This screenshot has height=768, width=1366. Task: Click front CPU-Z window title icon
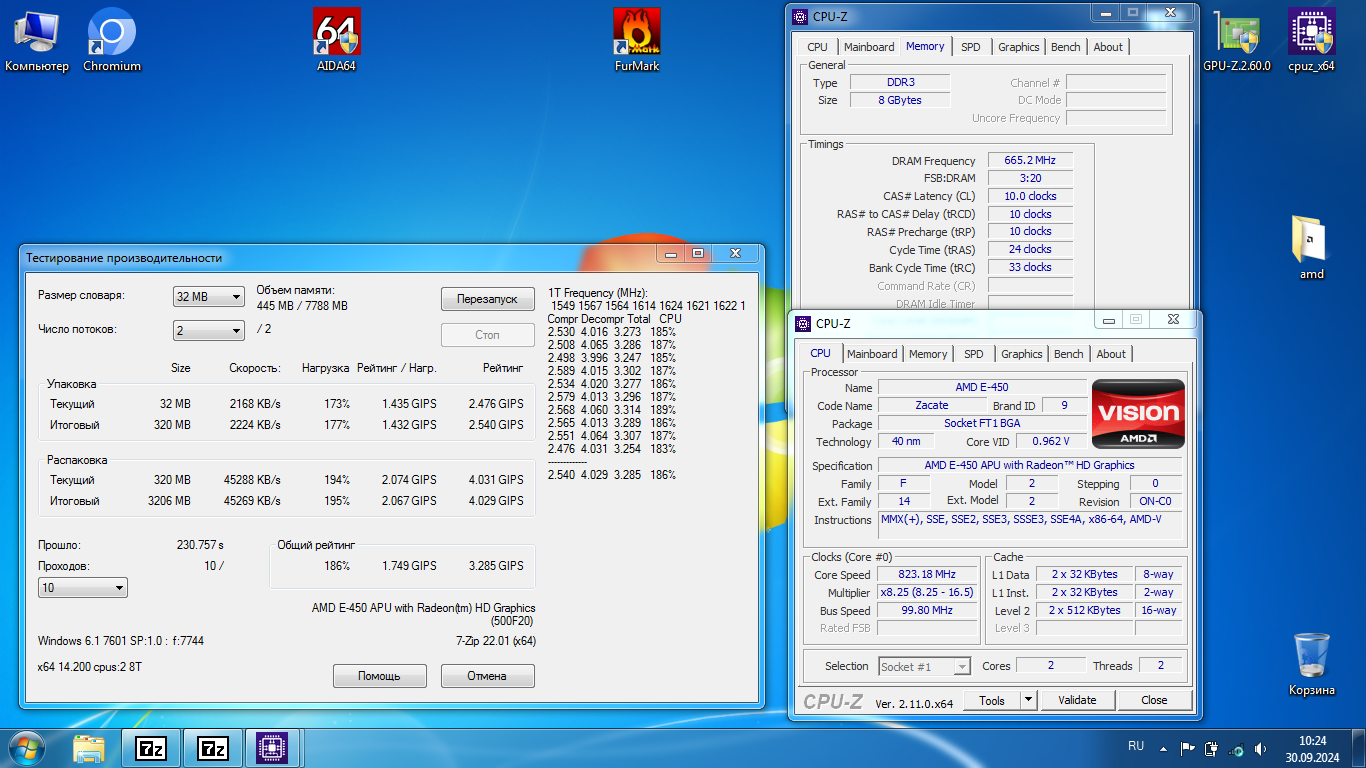tap(803, 323)
